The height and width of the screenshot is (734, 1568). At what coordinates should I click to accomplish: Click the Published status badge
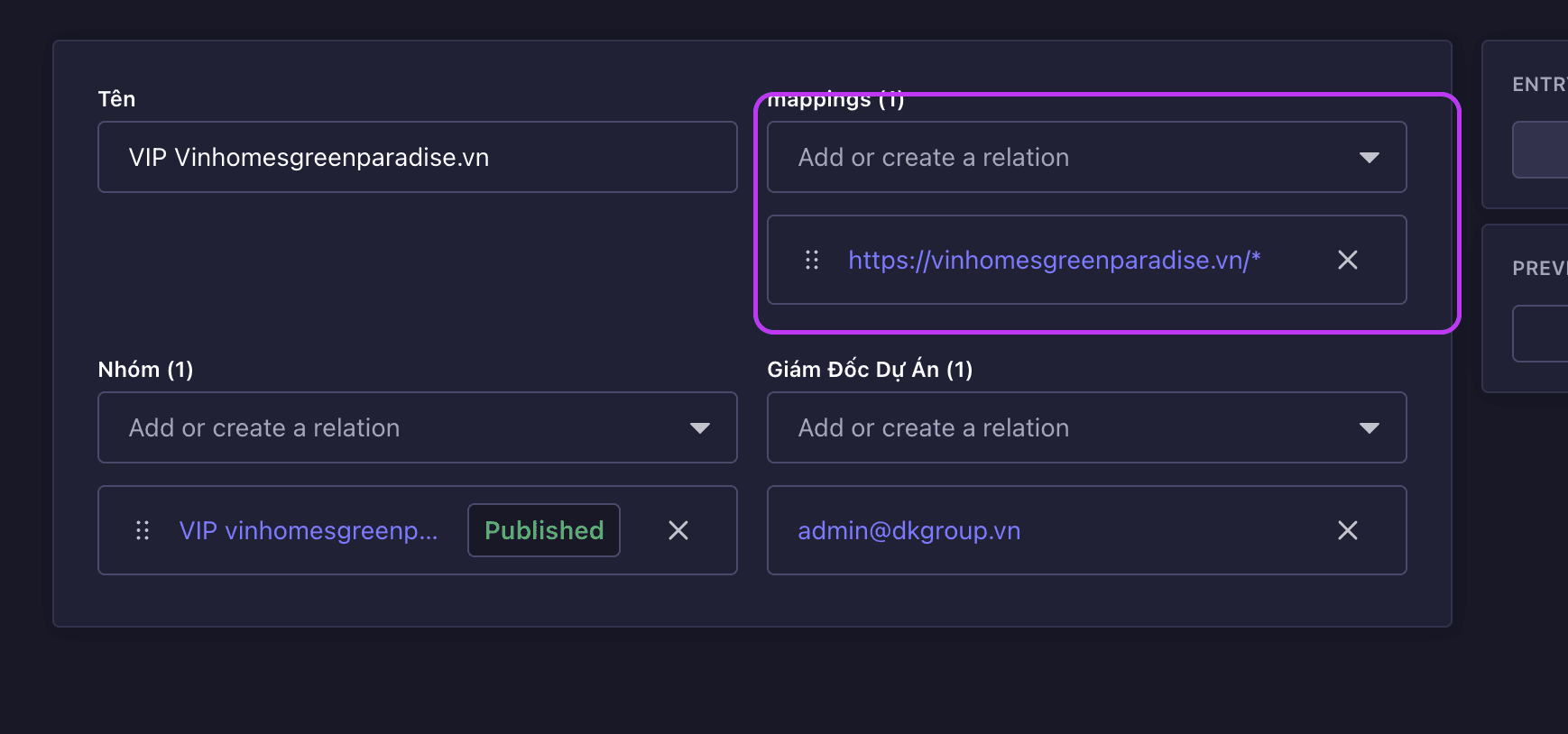[x=544, y=530]
